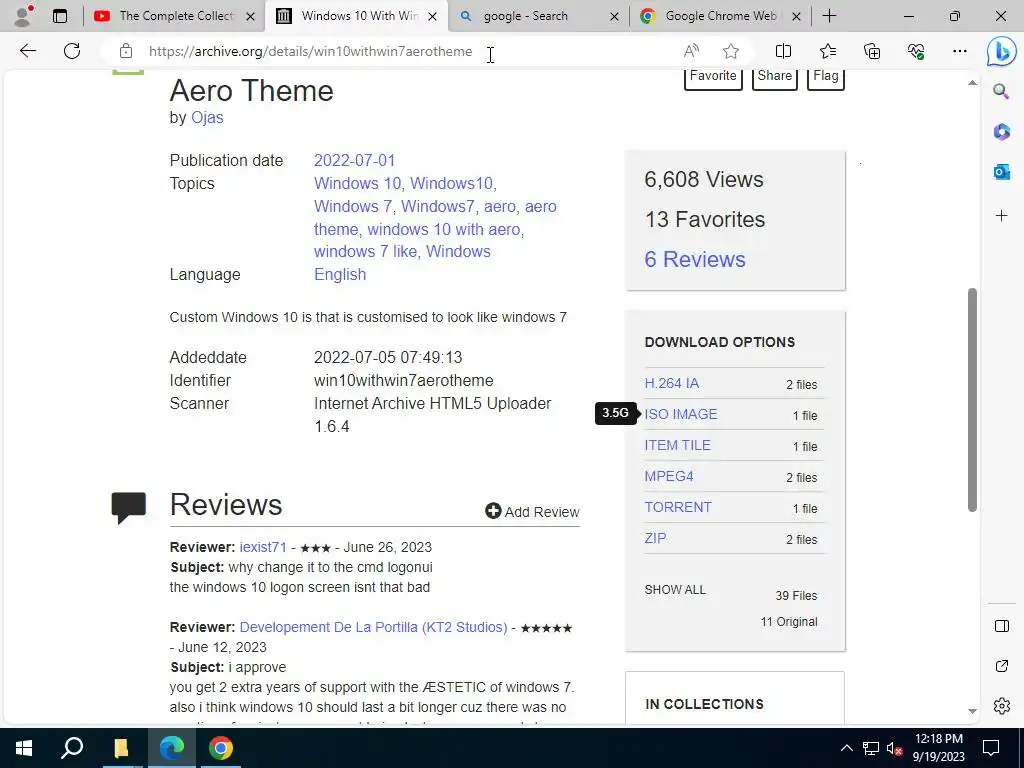Select the Windows 10 With Win7 archive tab
Screen dimensions: 1024x768
(x=357, y=16)
